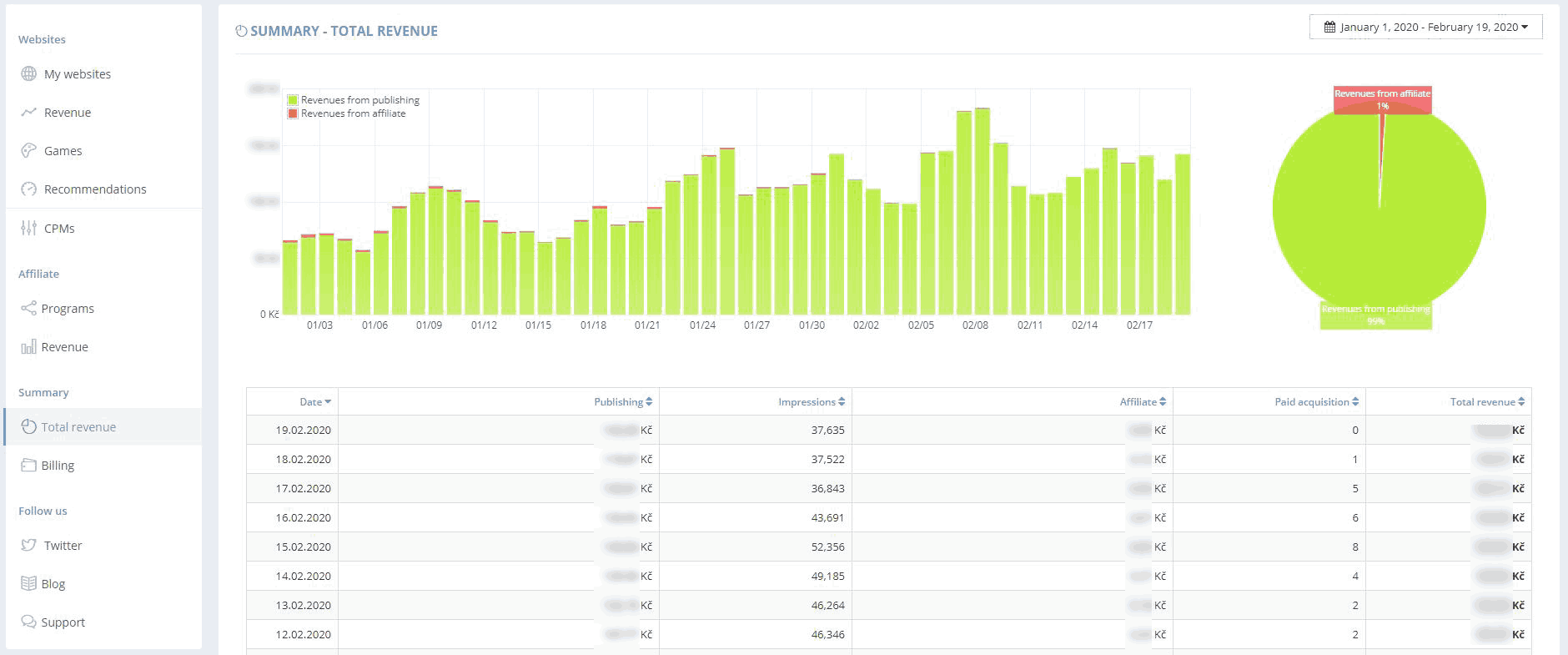
Task: Click paid acquisition value 8 for 15.02.2020
Action: [x=1354, y=547]
